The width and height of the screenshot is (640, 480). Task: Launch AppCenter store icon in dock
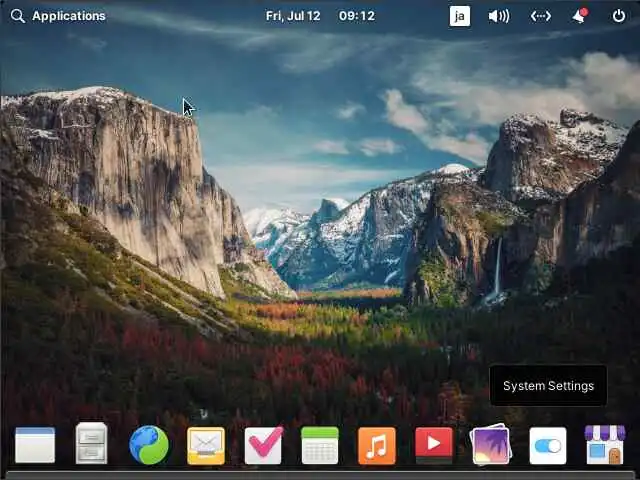[605, 444]
